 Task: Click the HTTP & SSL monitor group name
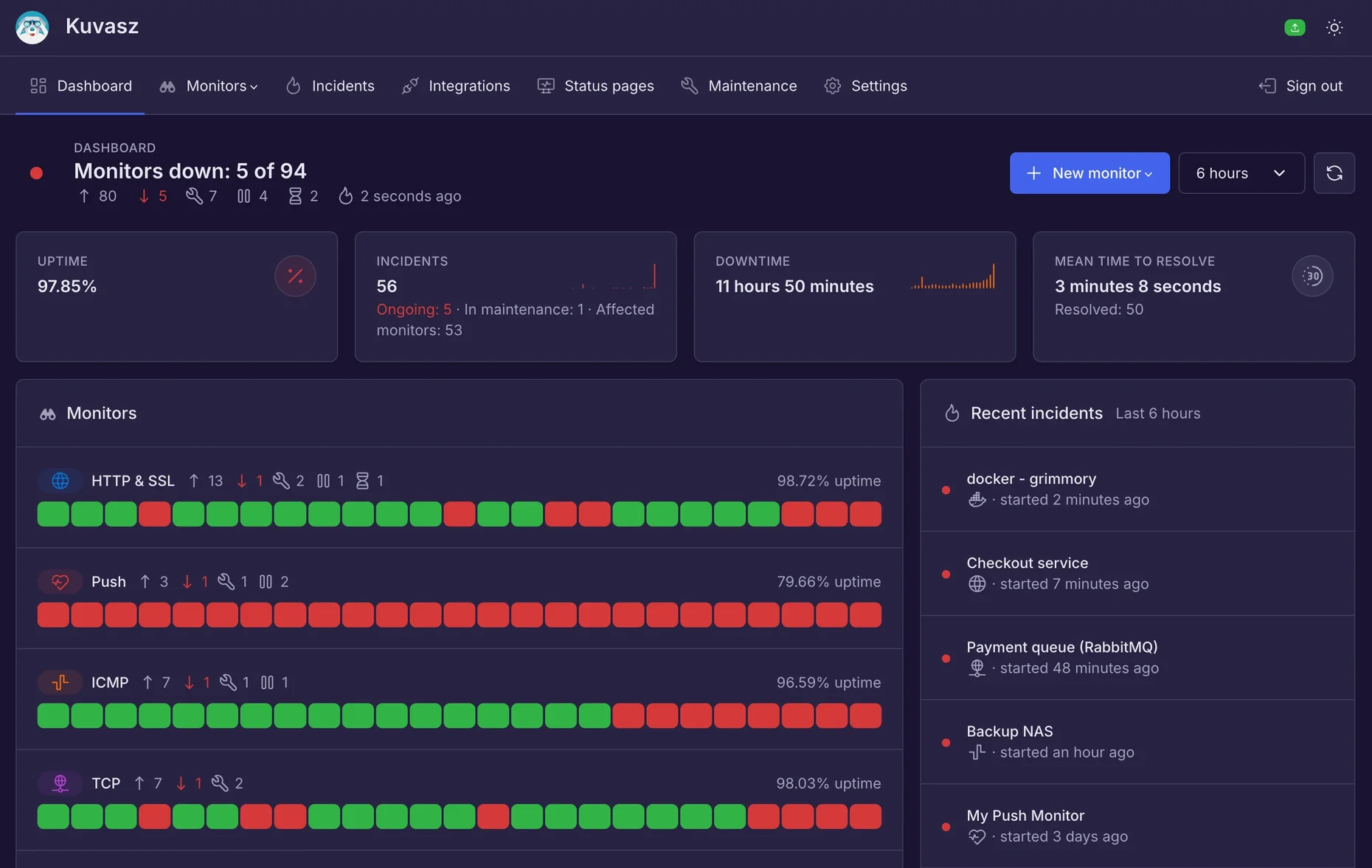pyautogui.click(x=133, y=481)
